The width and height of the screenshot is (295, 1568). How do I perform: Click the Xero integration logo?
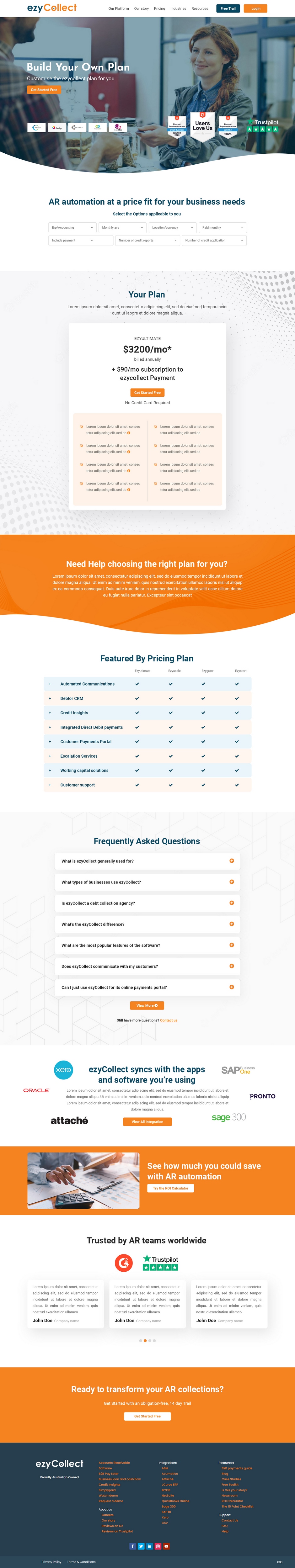tap(63, 1069)
